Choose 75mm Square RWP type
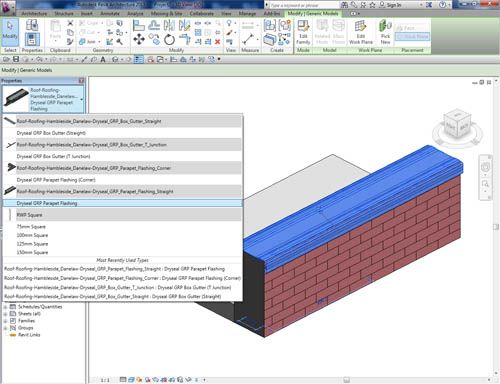The height and width of the screenshot is (384, 500). [x=122, y=227]
